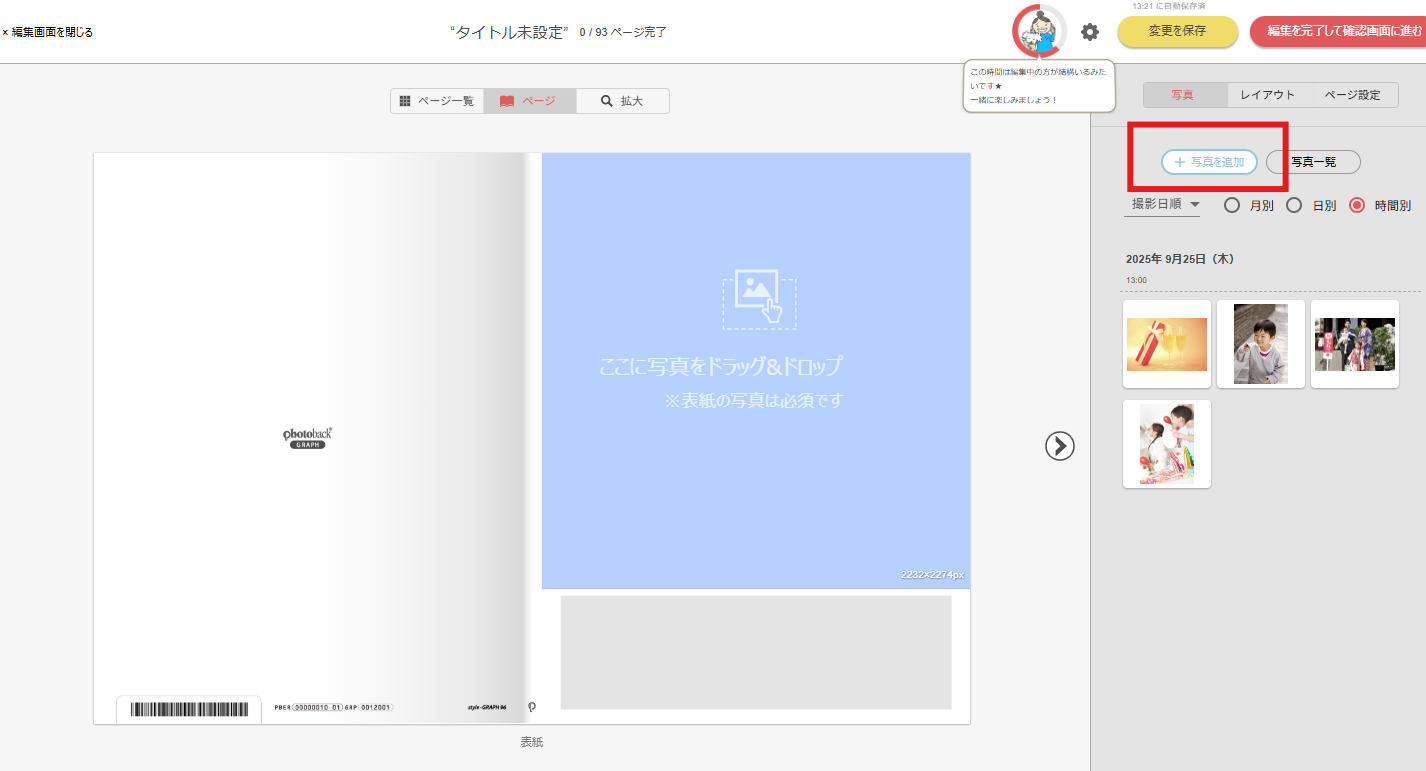Viewport: 1426px width, 771px height.
Task: Close editor via 編集画面を閉じる
Action: (x=47, y=32)
